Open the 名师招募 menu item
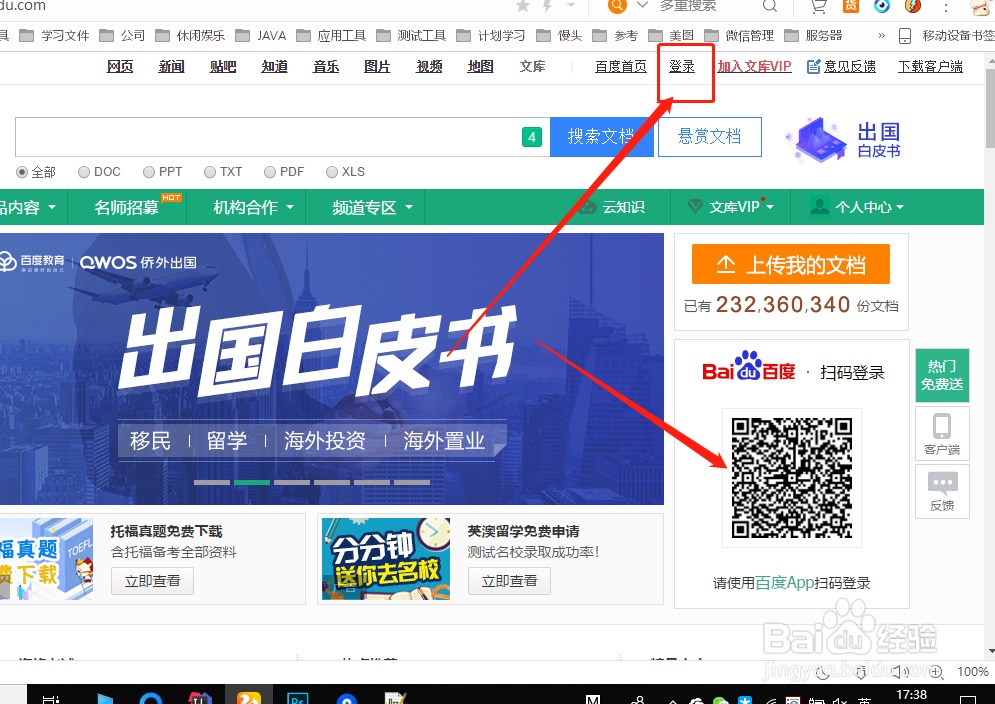Screen dimensions: 995x704 coord(126,207)
